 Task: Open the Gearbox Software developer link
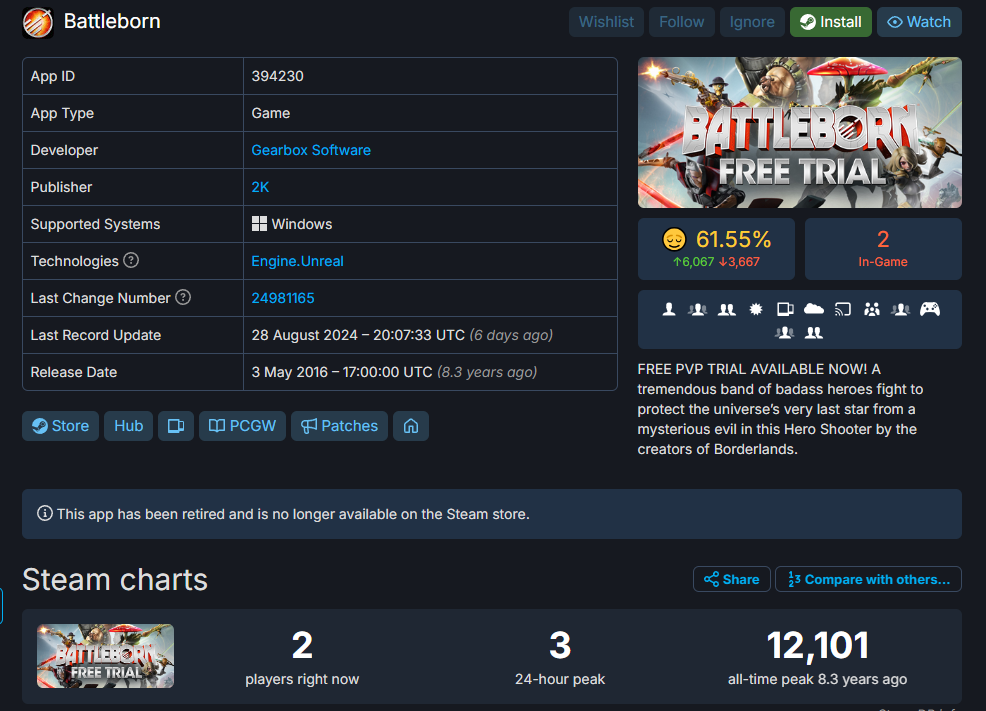[311, 150]
